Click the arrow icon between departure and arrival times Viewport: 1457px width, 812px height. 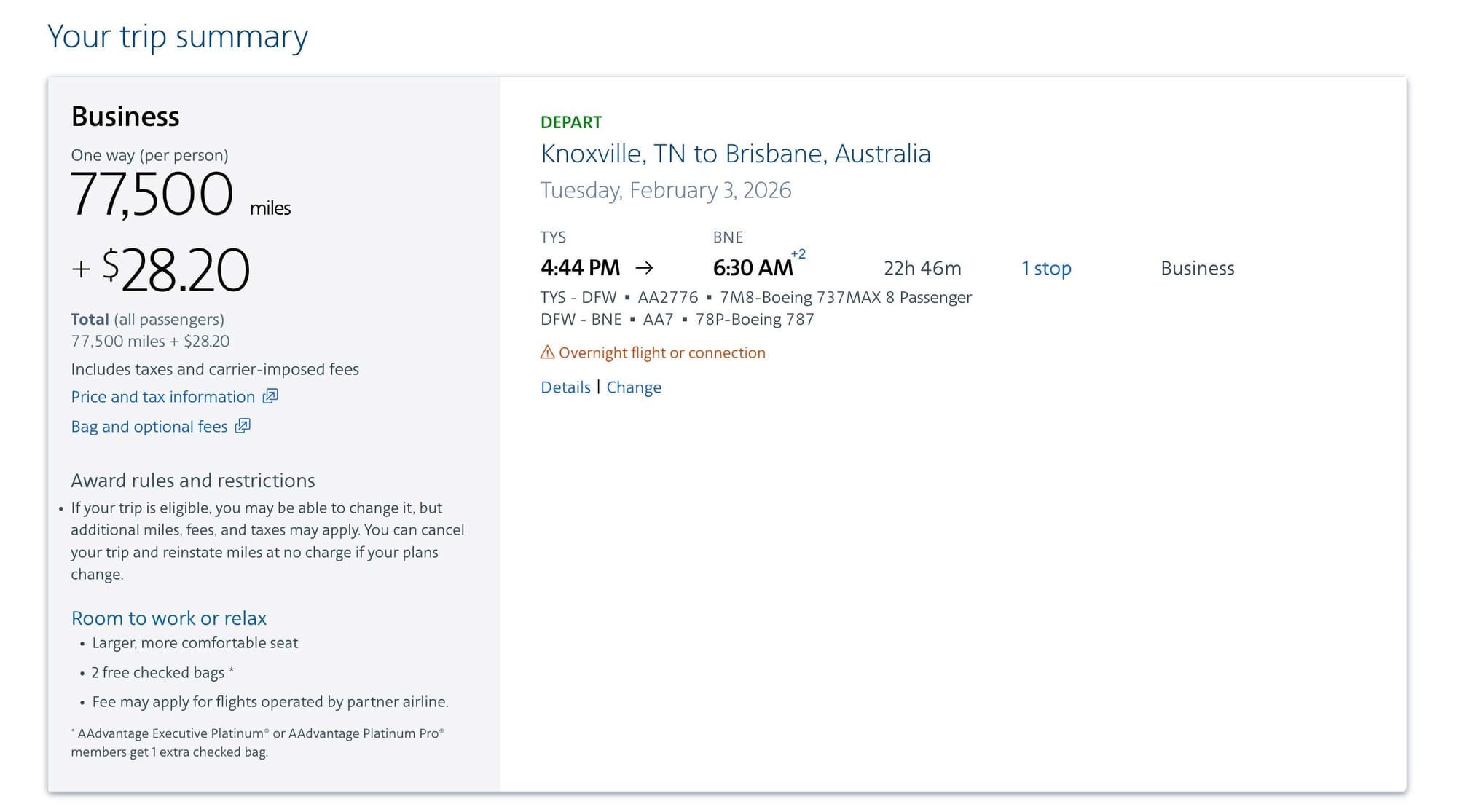point(644,268)
